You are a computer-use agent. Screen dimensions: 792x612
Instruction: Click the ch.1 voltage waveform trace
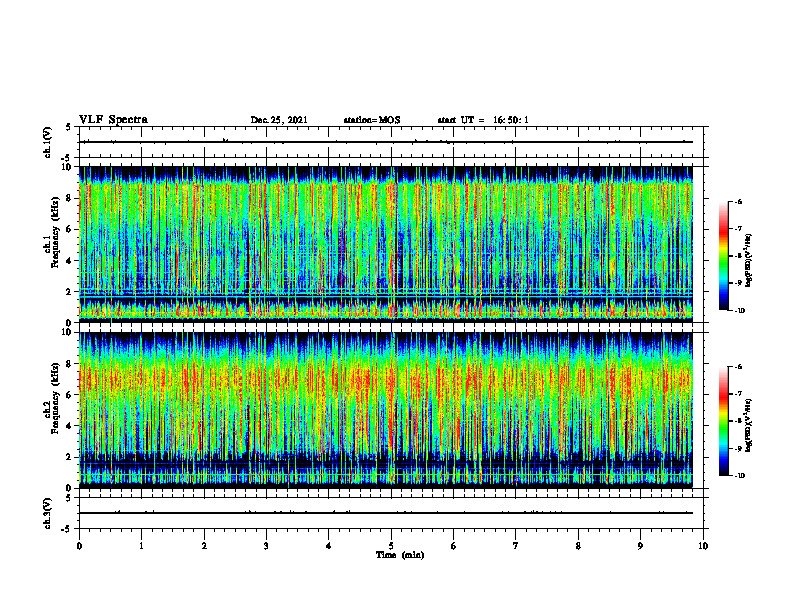(x=386, y=142)
